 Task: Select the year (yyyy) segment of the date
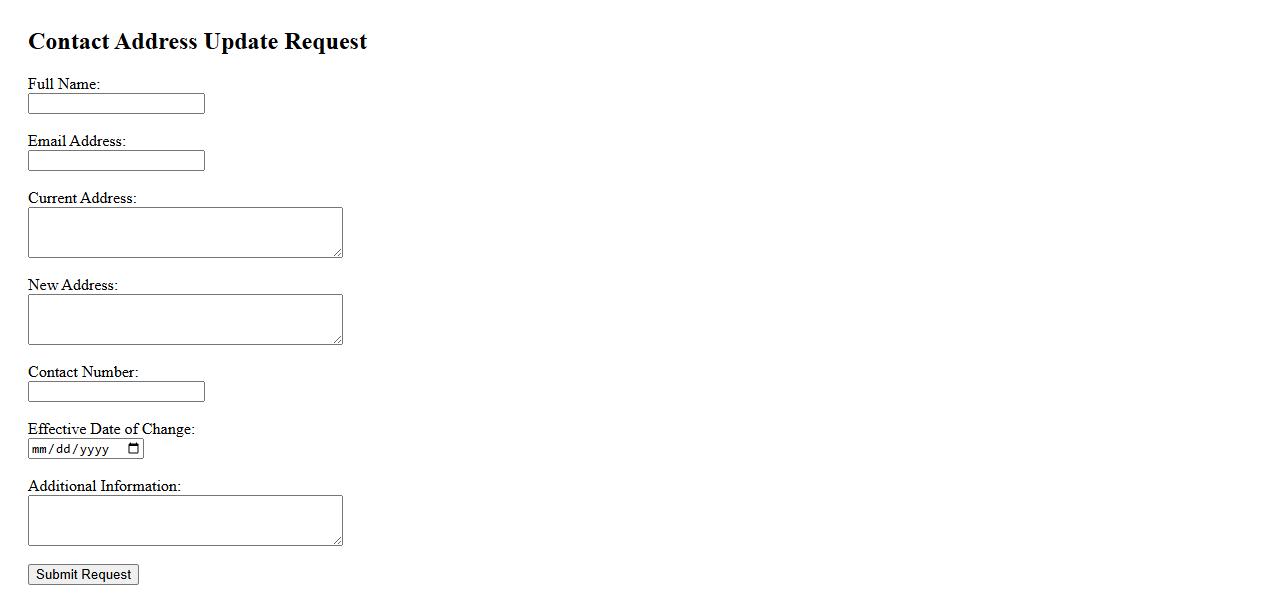tap(94, 449)
